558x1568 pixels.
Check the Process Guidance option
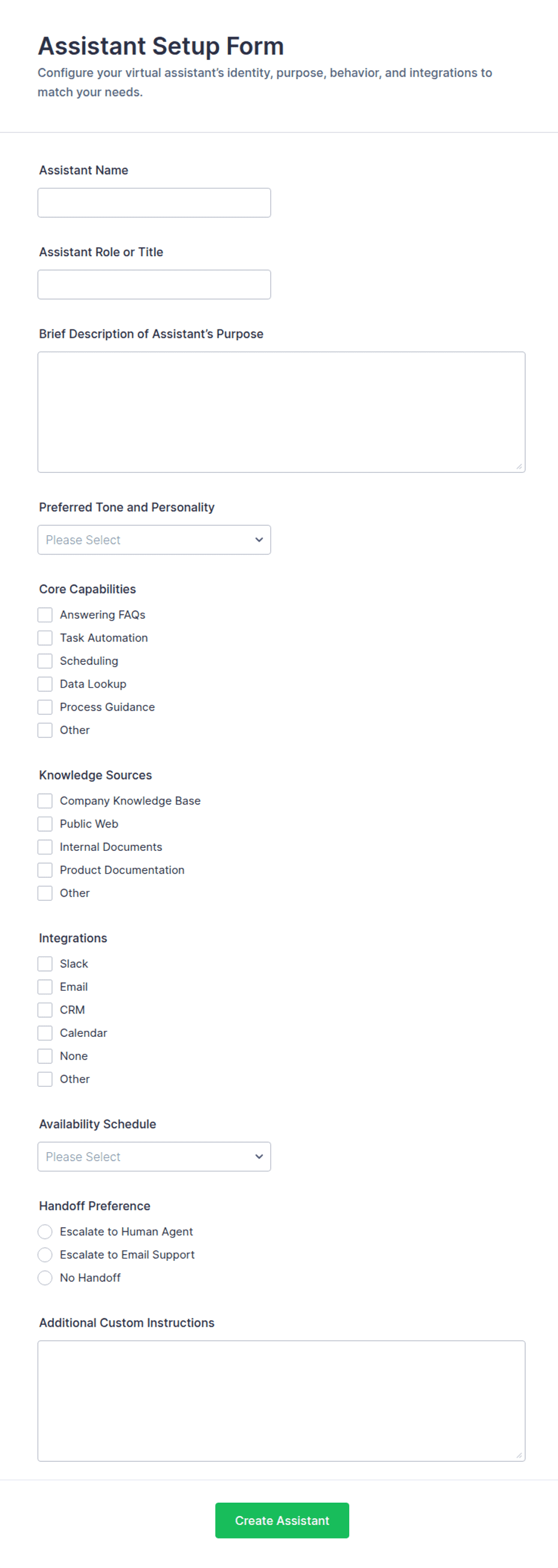tap(45, 707)
